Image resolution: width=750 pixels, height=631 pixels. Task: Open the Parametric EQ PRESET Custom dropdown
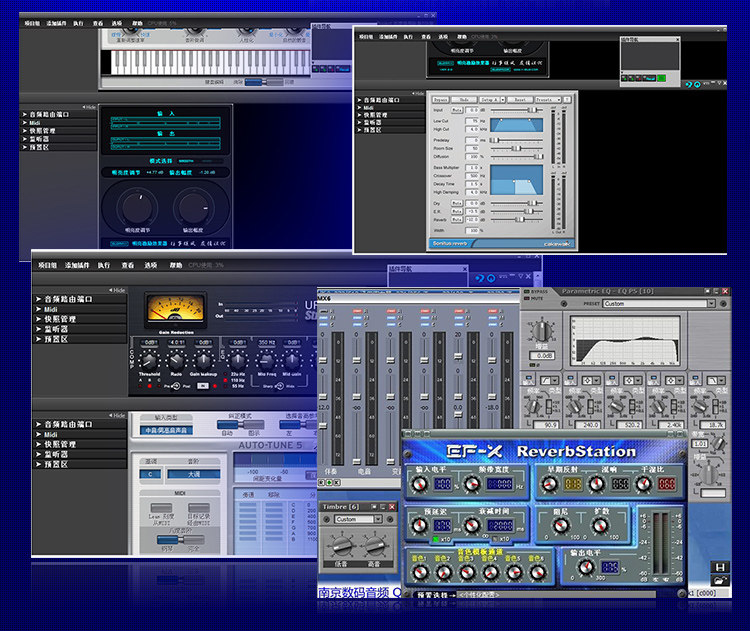659,303
